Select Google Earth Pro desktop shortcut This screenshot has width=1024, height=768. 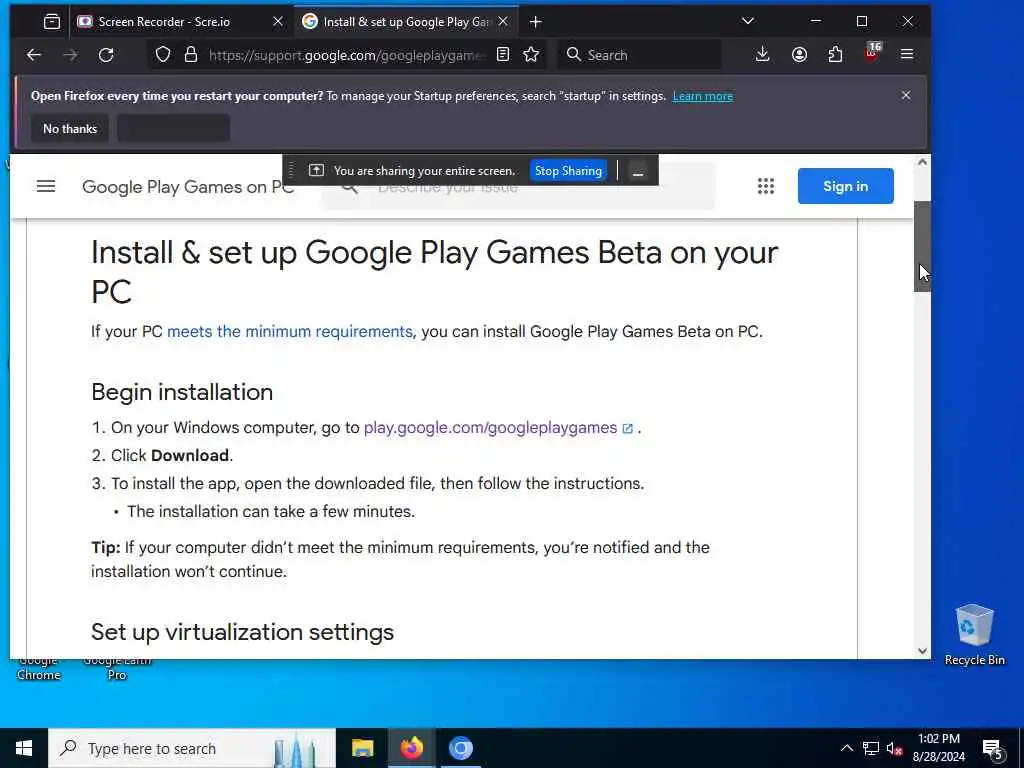tap(117, 668)
